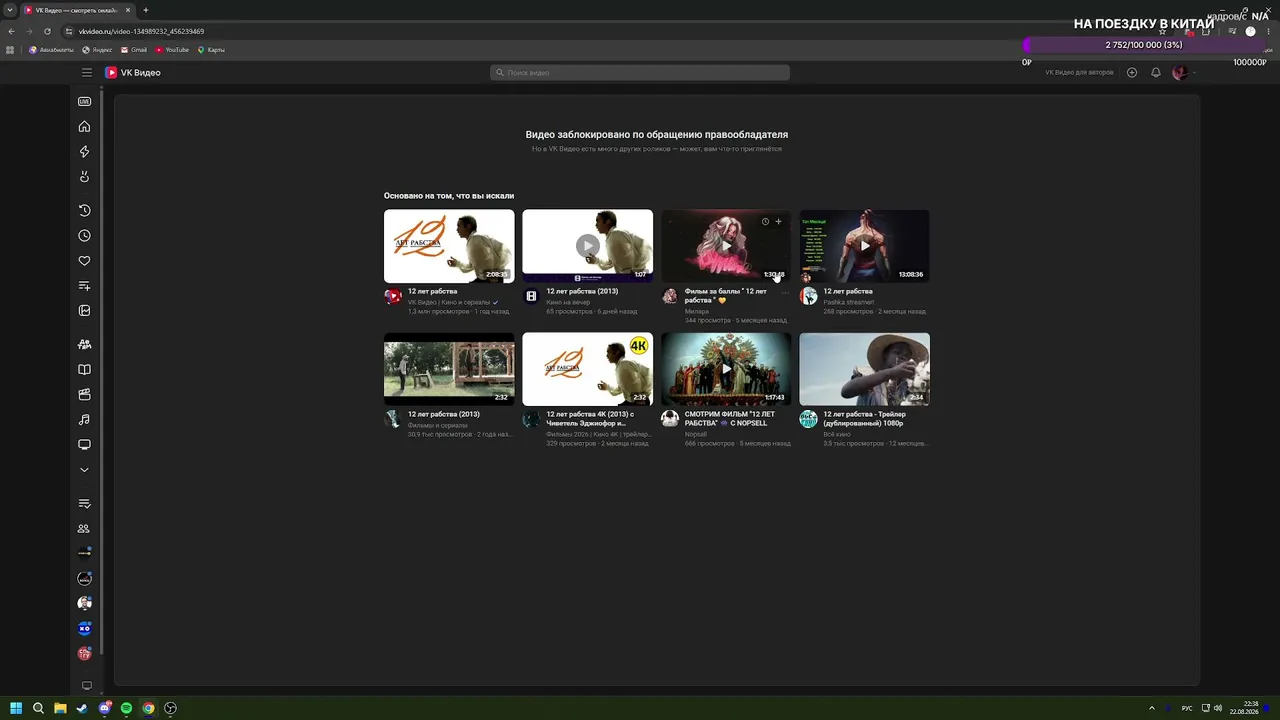Screen dimensions: 1280x720
Task: Toggle the VK Video hamburger menu
Action: pyautogui.click(x=87, y=73)
